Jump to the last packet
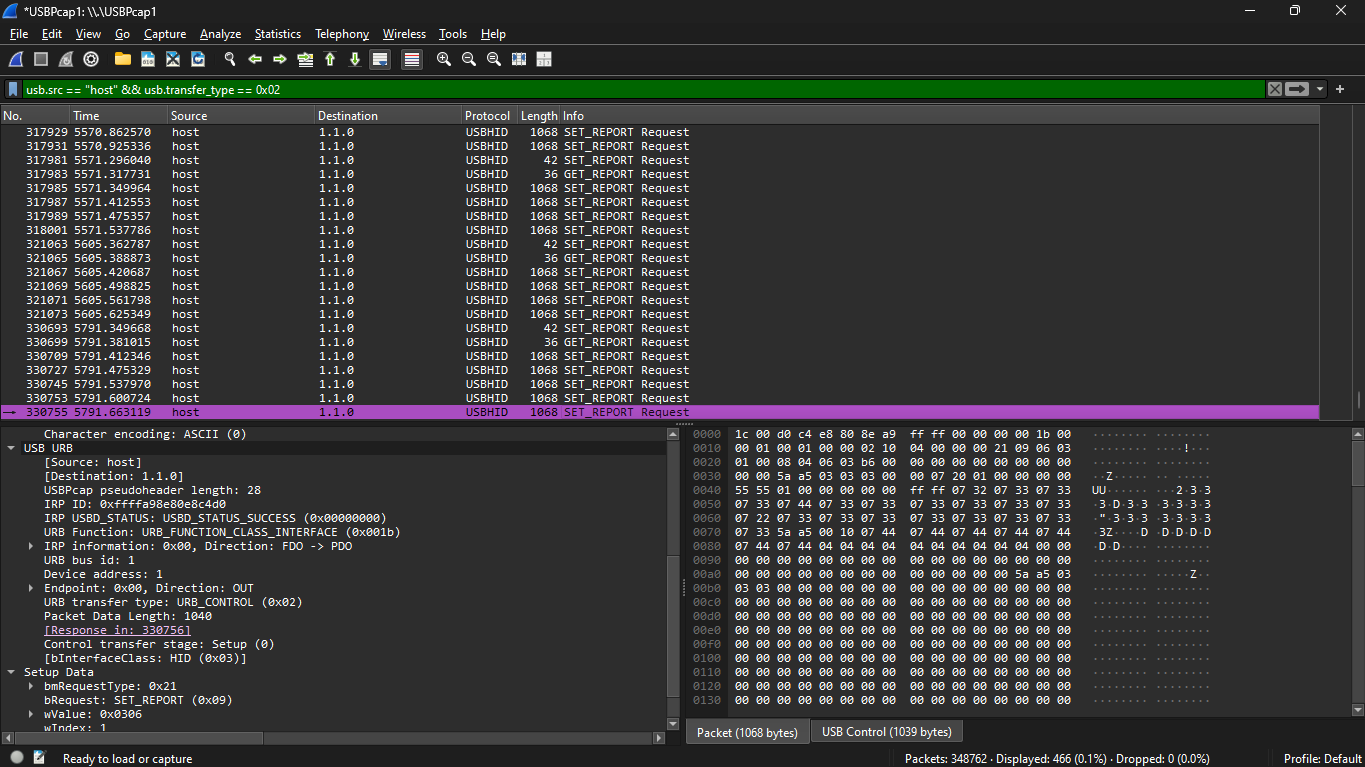The width and height of the screenshot is (1365, 767). 355,59
